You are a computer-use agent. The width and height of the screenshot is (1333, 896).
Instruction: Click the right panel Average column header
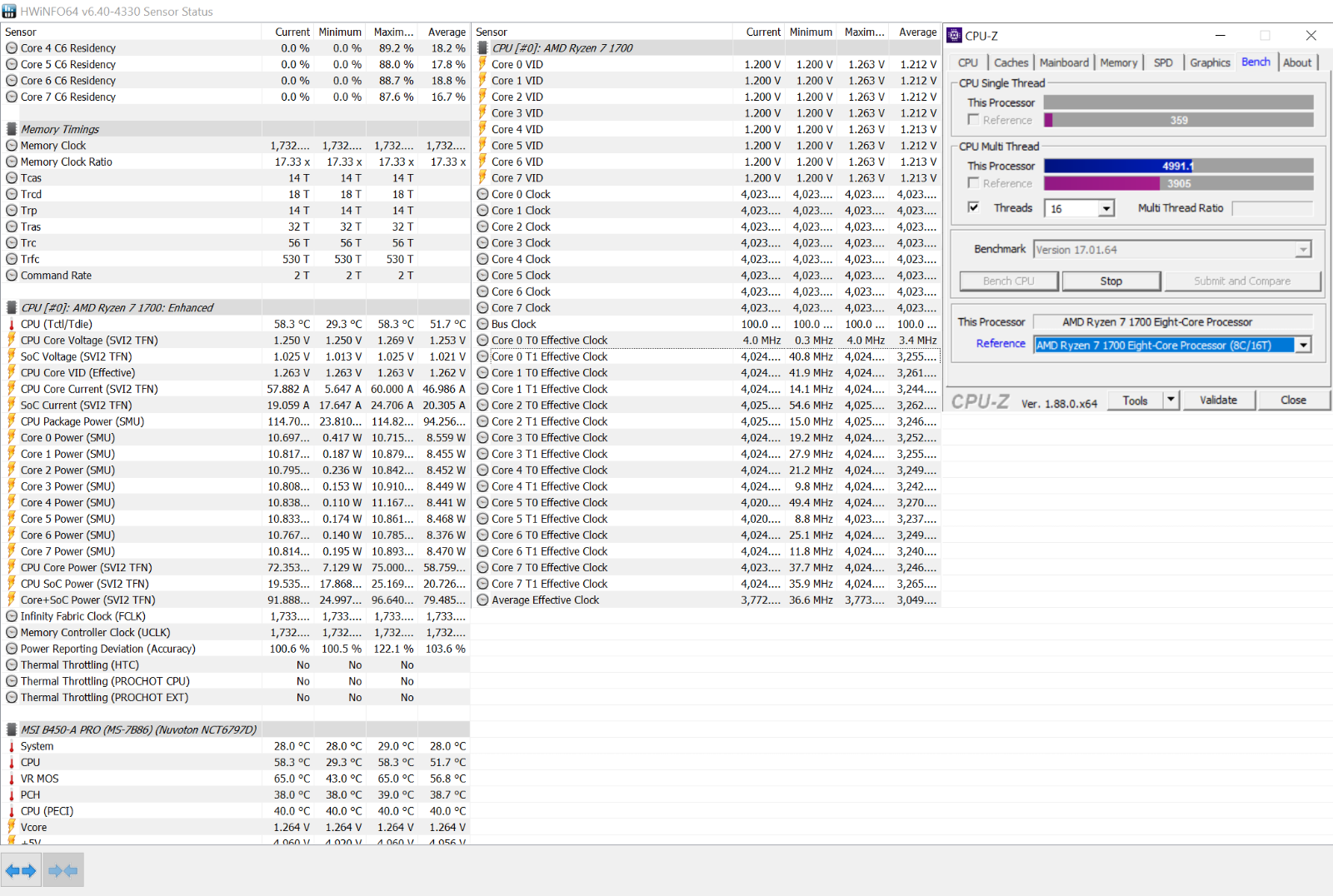coord(916,32)
